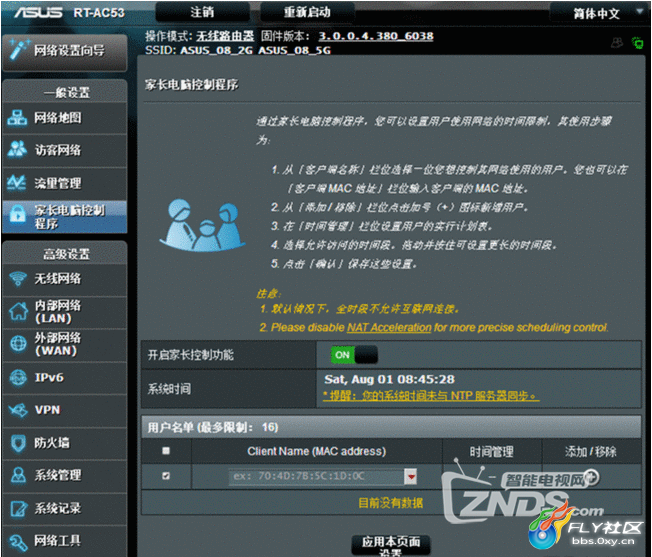Open the 简体中文 language dropdown
The height and width of the screenshot is (557, 652).
(x=599, y=13)
